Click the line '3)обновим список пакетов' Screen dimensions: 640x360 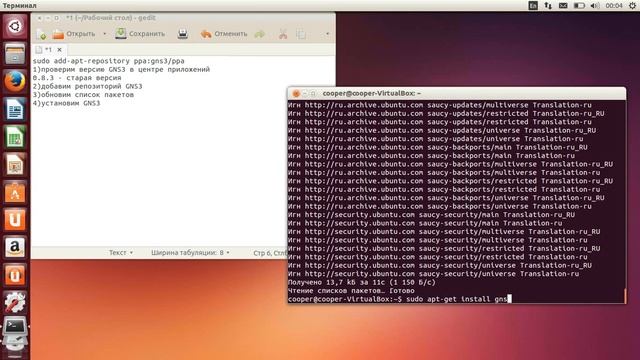click(83, 95)
